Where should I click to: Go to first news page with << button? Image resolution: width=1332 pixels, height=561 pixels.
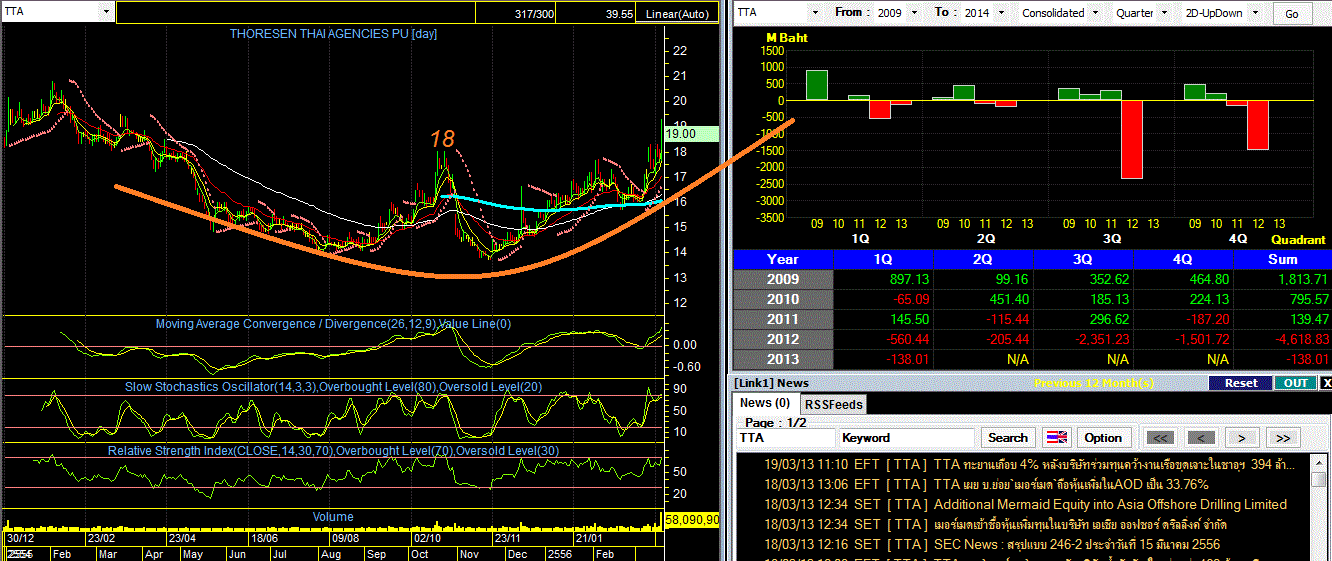[1160, 438]
